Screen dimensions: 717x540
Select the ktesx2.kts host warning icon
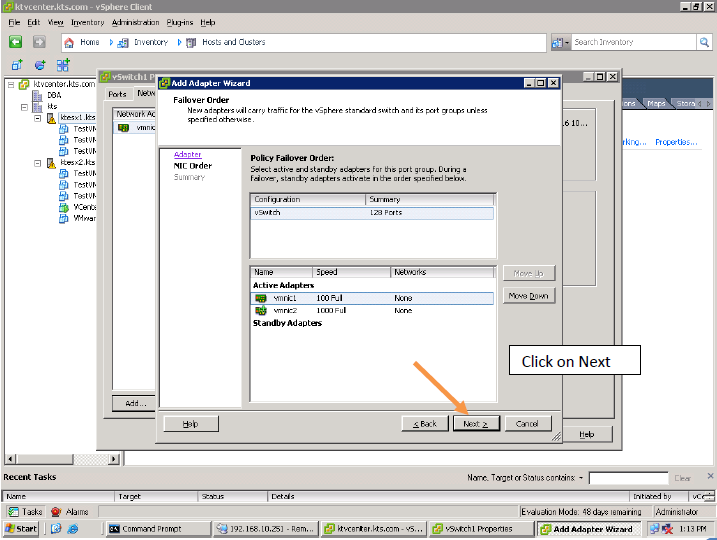51,163
